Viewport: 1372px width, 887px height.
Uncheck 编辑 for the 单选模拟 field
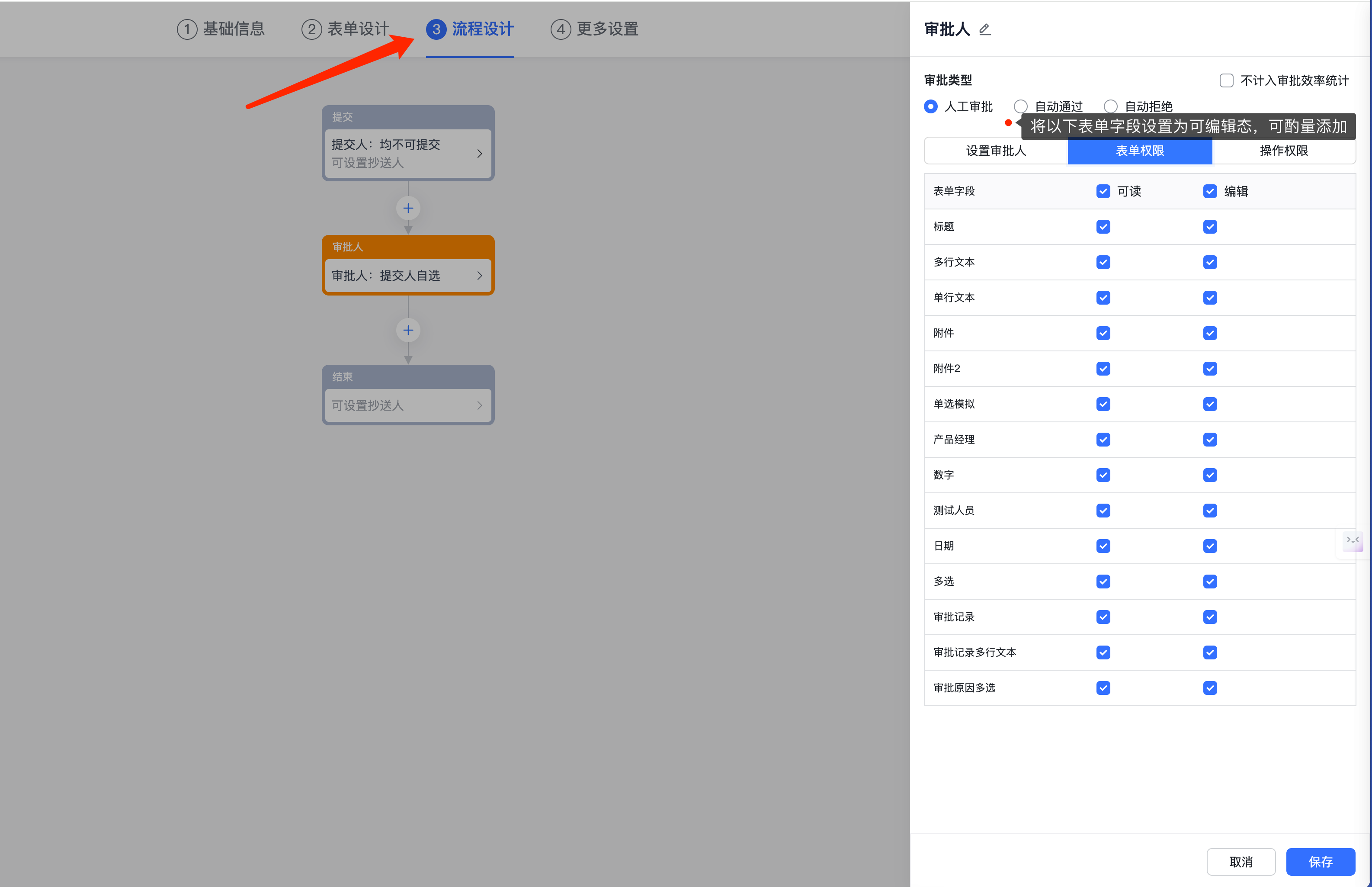click(1210, 404)
